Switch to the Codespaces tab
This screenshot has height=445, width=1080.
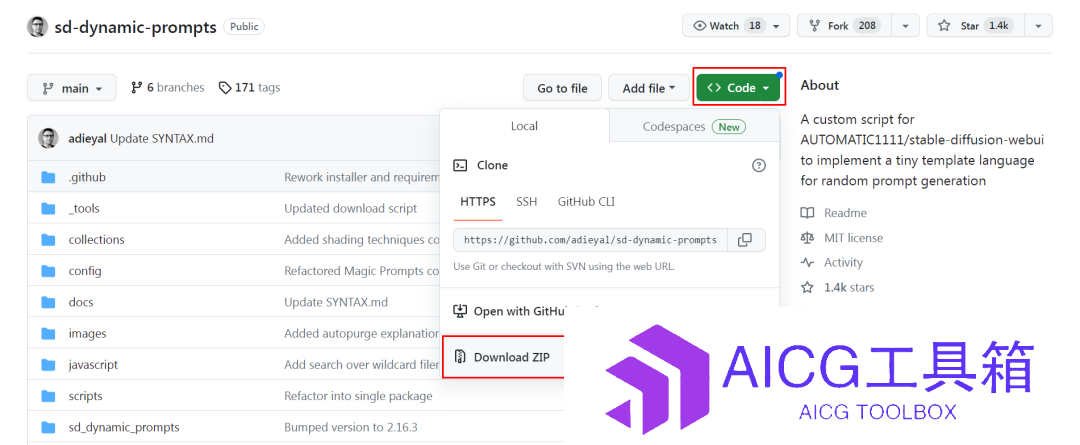click(694, 127)
